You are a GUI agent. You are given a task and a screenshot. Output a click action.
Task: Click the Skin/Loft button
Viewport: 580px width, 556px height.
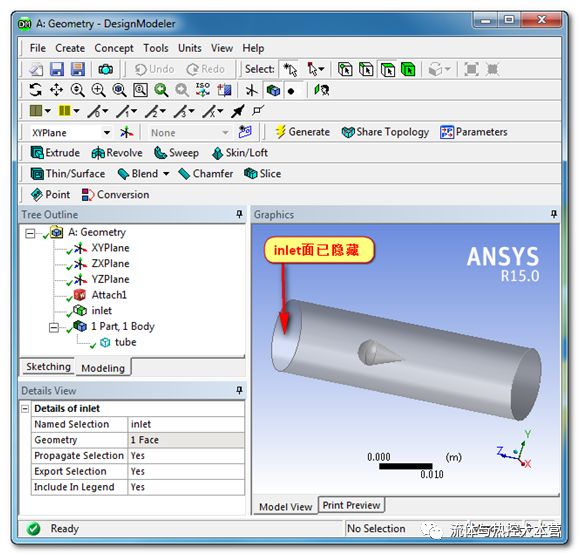pyautogui.click(x=240, y=153)
